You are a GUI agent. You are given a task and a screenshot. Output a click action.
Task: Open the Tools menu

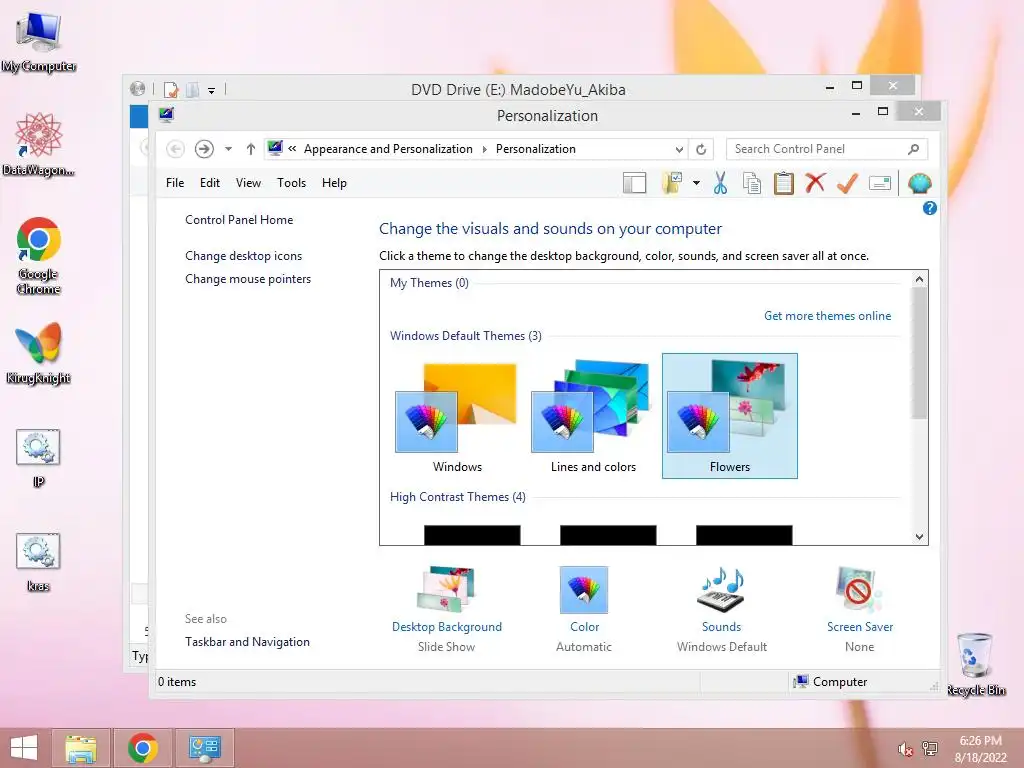coord(291,183)
